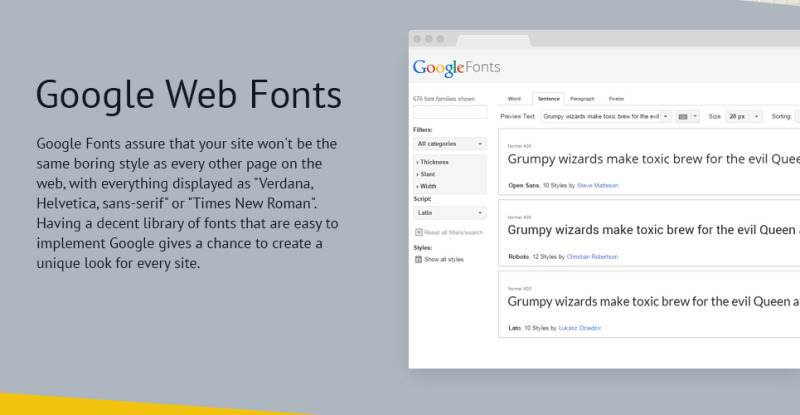Click the Open Sans font name
800x415 pixels.
[523, 185]
